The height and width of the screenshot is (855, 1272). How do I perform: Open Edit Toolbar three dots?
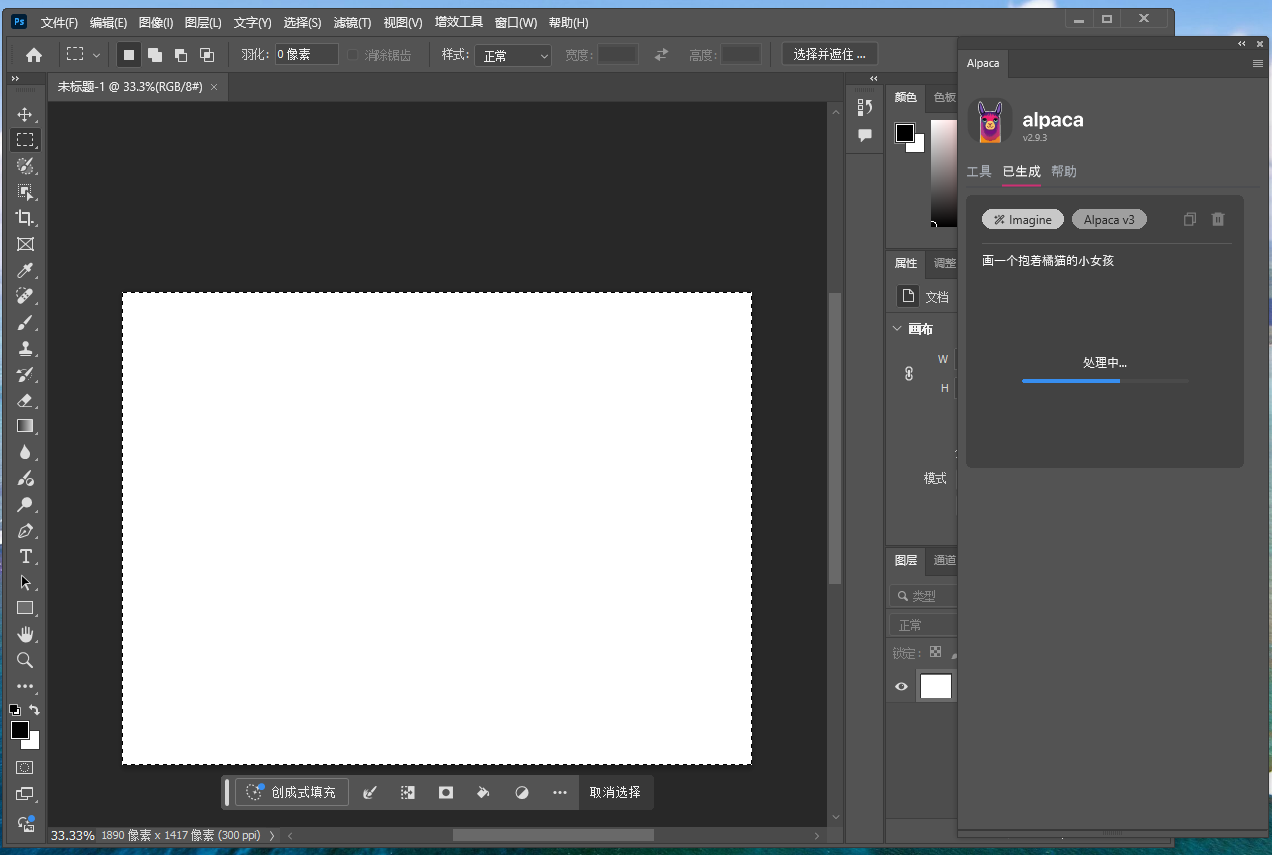[25, 686]
